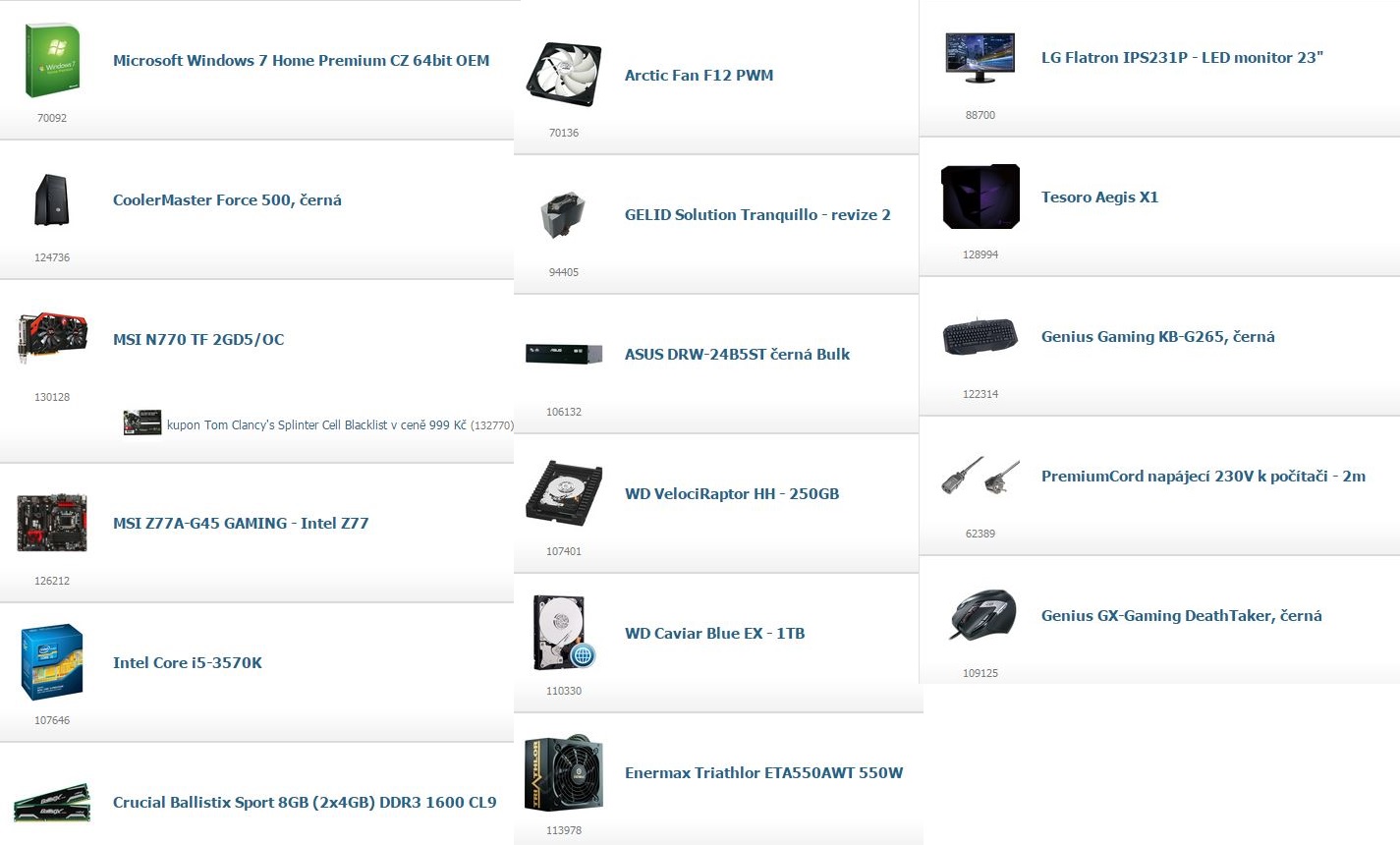This screenshot has width=1400, height=845.
Task: Click the Enermax Triathlor power supply image
Action: (563, 773)
